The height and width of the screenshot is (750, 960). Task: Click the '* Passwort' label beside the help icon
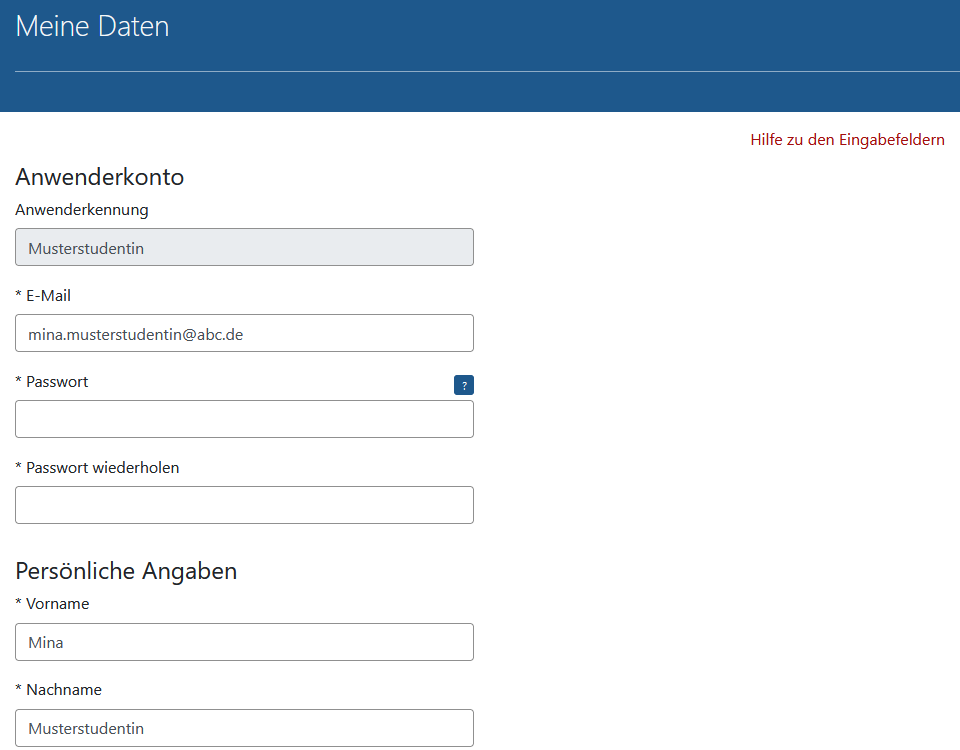tap(51, 382)
